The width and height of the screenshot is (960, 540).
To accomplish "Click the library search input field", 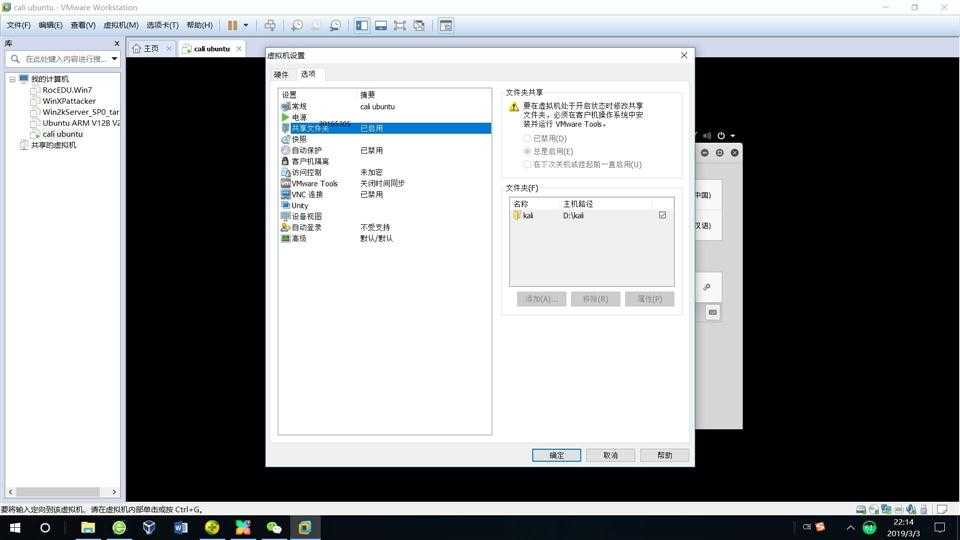I will (x=66, y=59).
